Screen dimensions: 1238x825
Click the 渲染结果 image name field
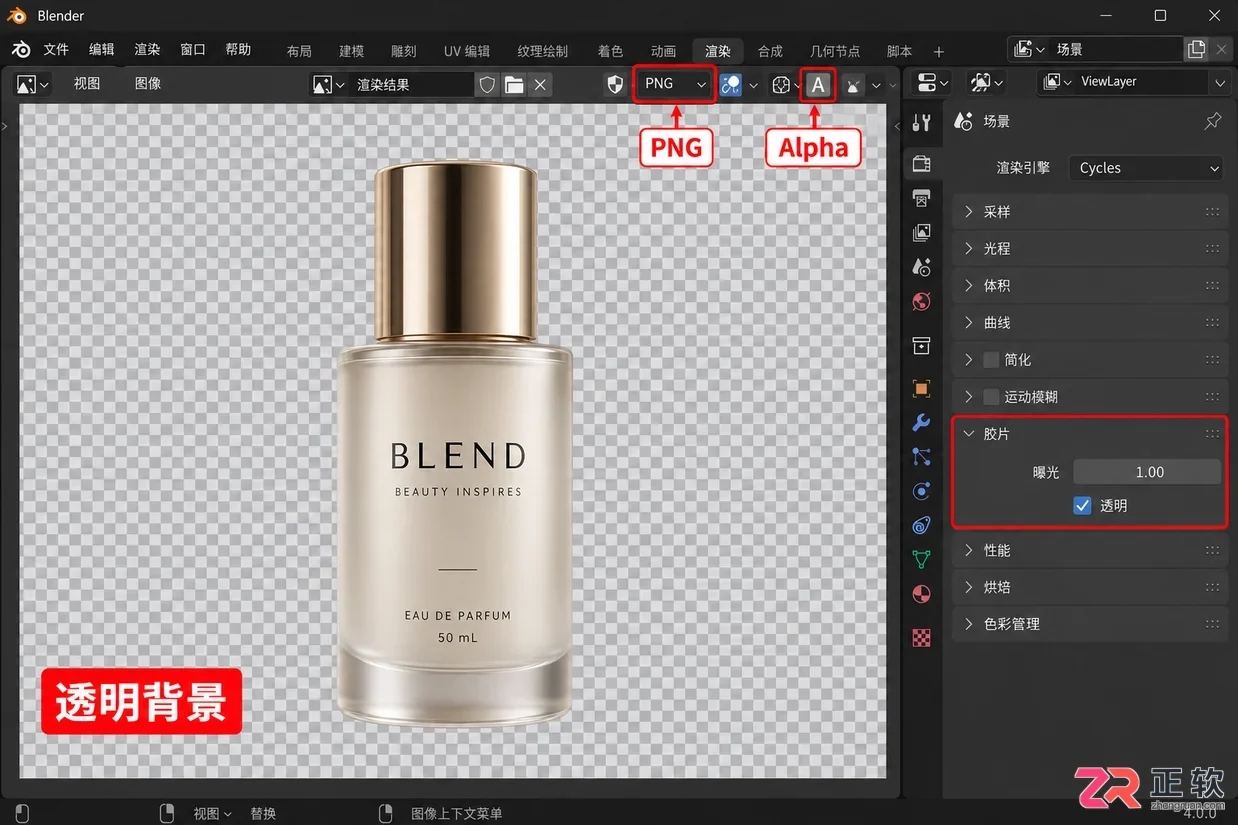coord(413,85)
